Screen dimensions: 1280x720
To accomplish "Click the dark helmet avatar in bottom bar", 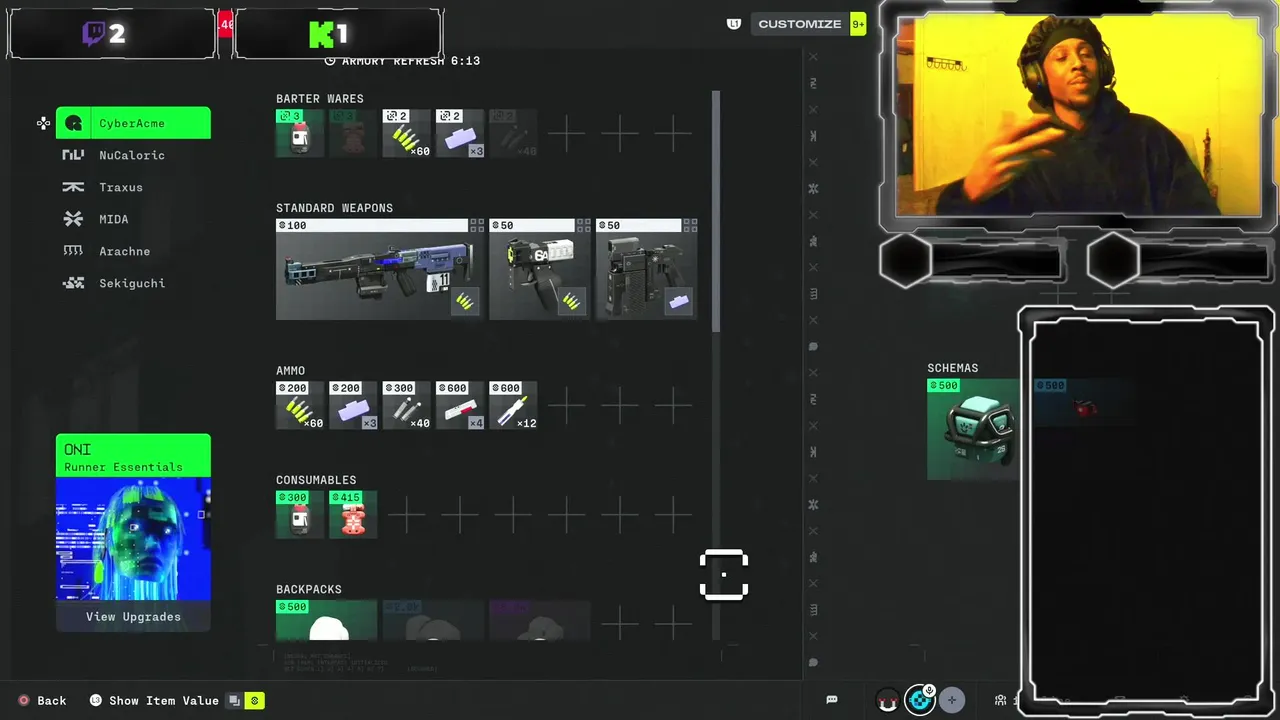I will [887, 700].
